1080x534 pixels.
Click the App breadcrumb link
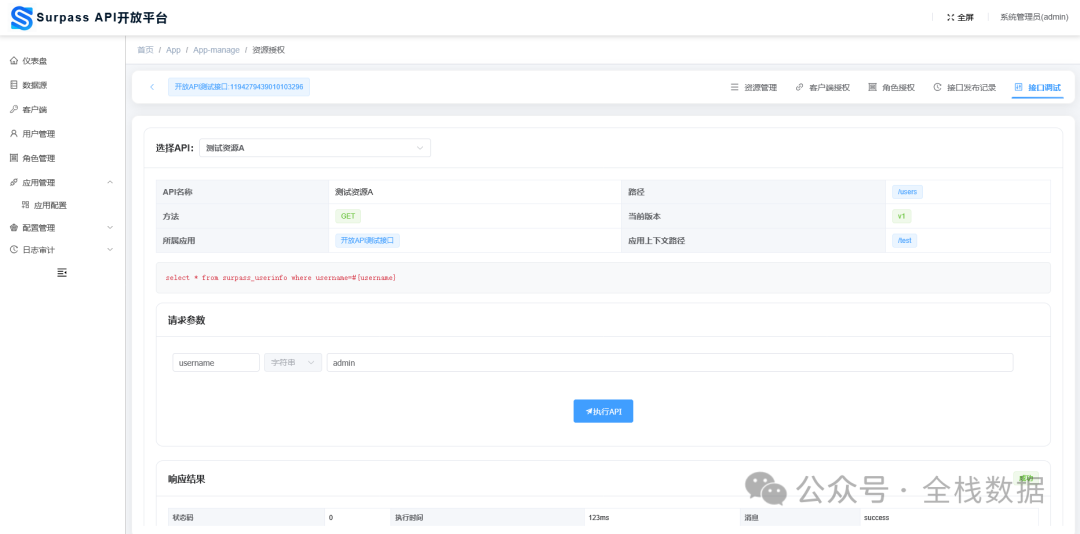[173, 50]
